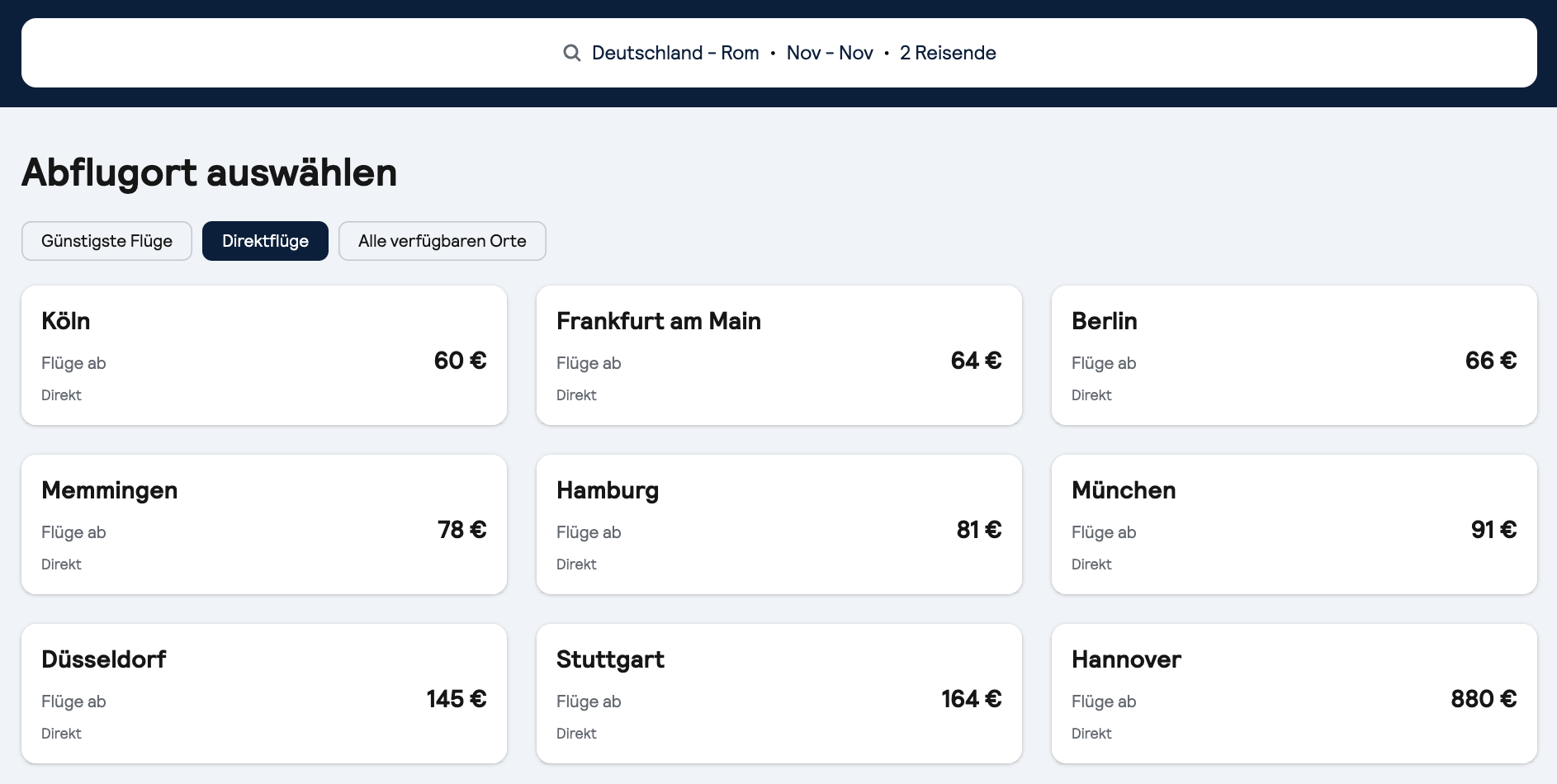Pick the Berlin flight card
The width and height of the screenshot is (1557, 784).
point(1294,356)
